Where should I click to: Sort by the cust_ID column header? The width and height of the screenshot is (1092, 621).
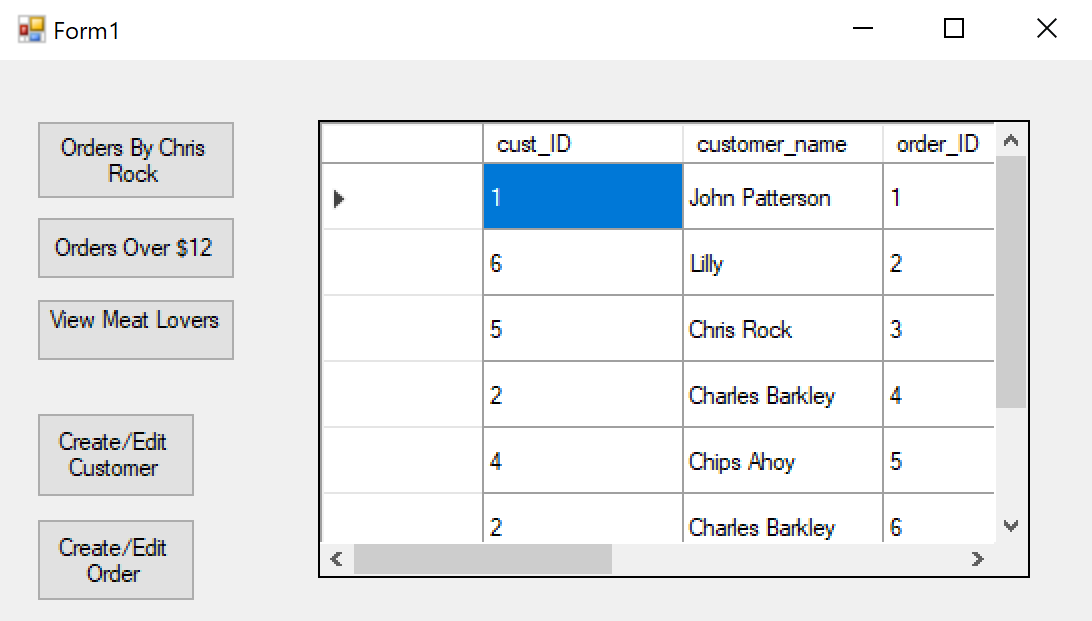coord(582,144)
